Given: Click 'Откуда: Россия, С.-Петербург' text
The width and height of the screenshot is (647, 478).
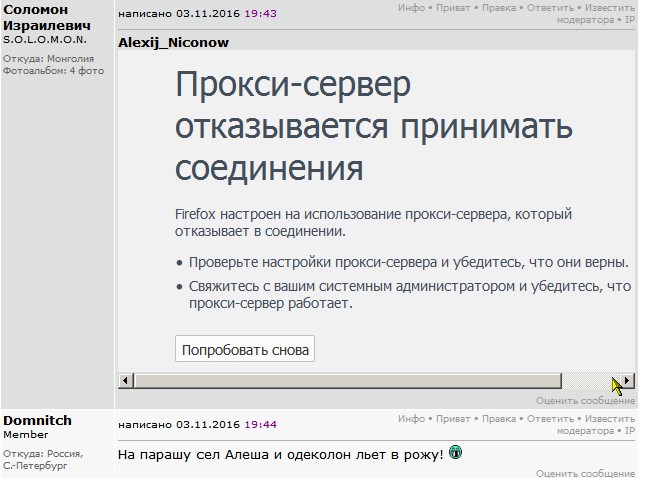Looking at the screenshot, I should 43,459.
